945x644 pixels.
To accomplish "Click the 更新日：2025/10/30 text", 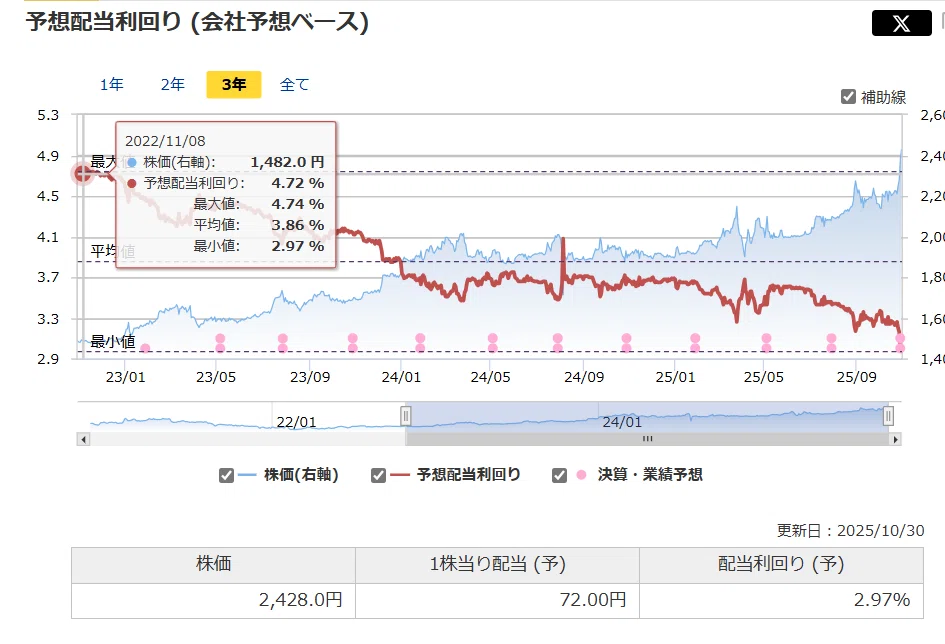I will [850, 530].
